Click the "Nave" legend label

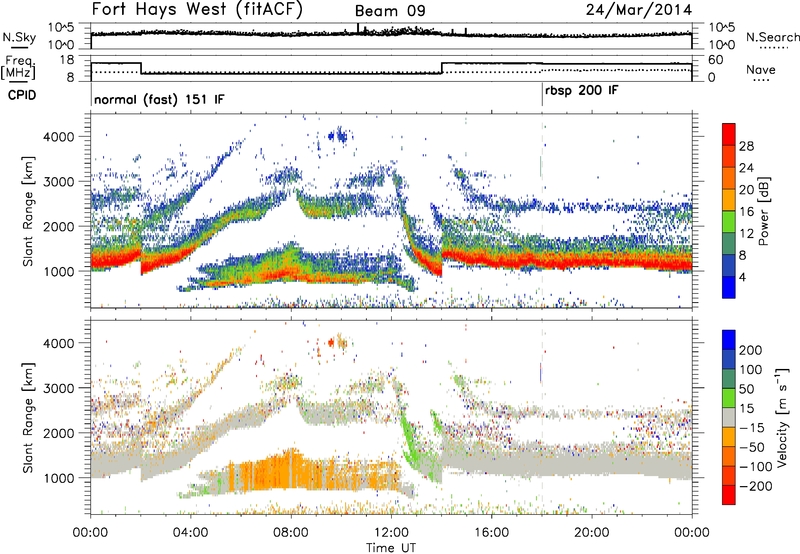click(x=761, y=69)
